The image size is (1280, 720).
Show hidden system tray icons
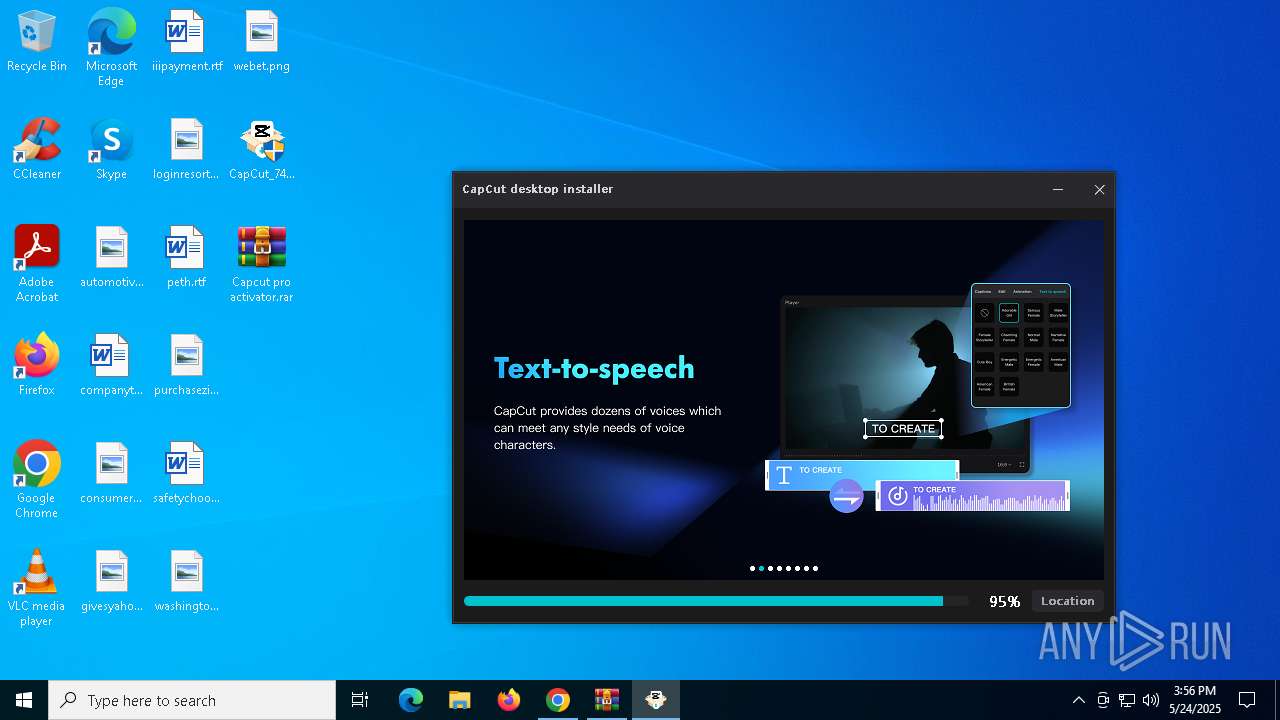coord(1078,700)
